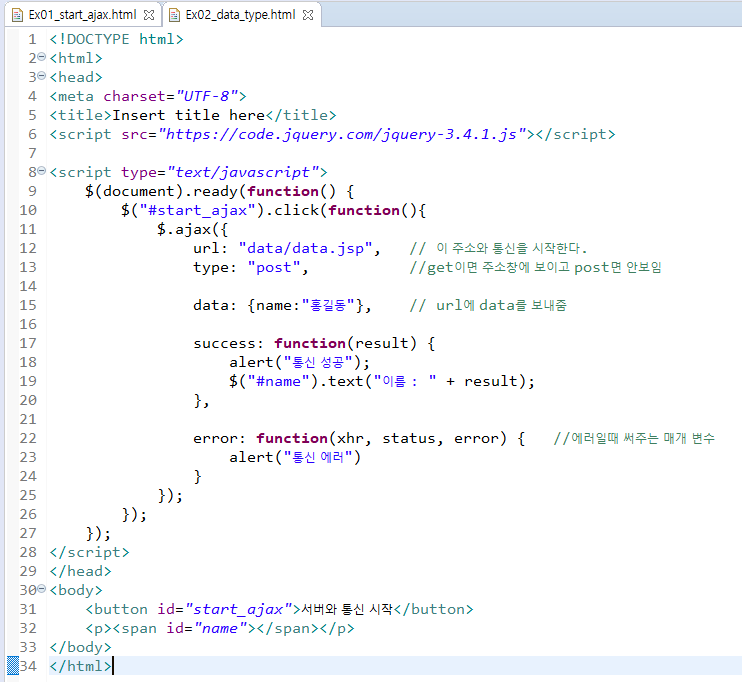Click the jquery-3.4.1.js URL on line 6
Image resolution: width=742 pixels, height=682 pixels.
343,134
